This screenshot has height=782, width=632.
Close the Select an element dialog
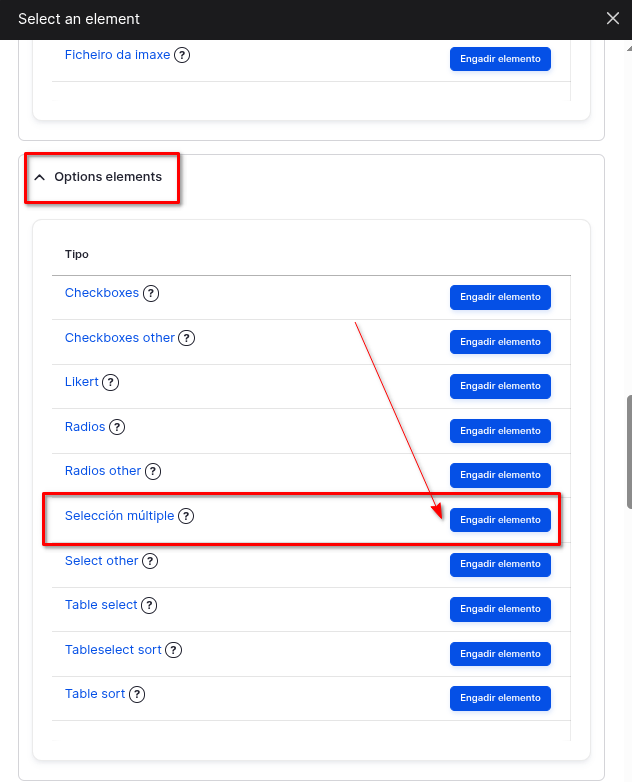613,18
